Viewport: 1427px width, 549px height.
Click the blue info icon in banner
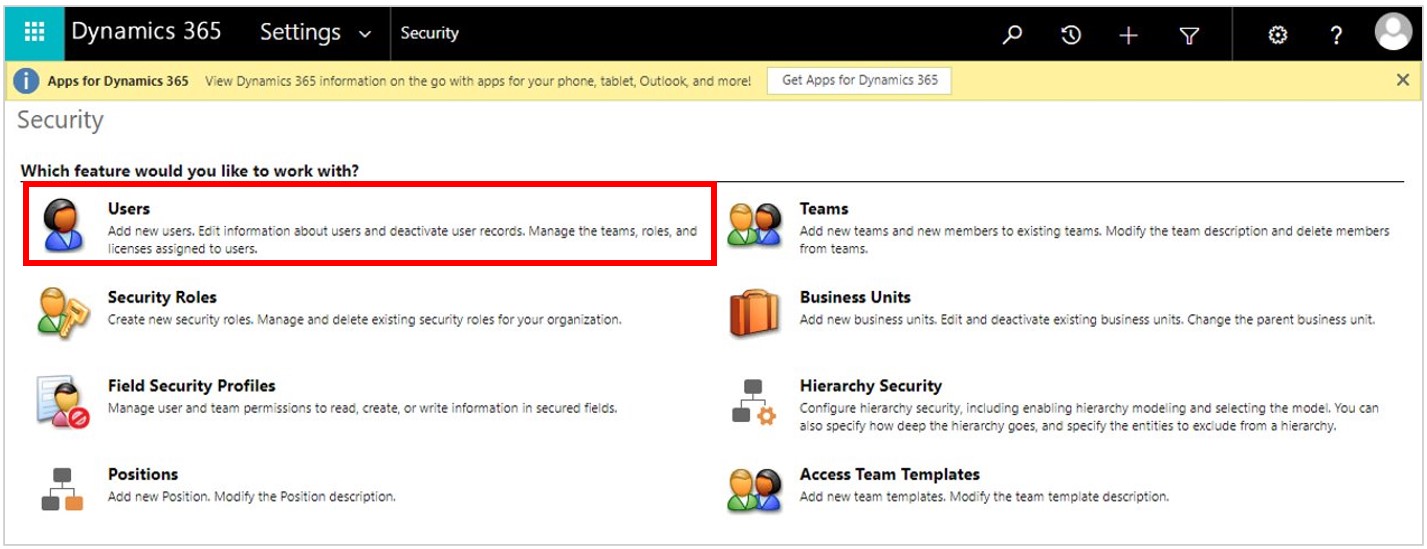pyautogui.click(x=26, y=81)
